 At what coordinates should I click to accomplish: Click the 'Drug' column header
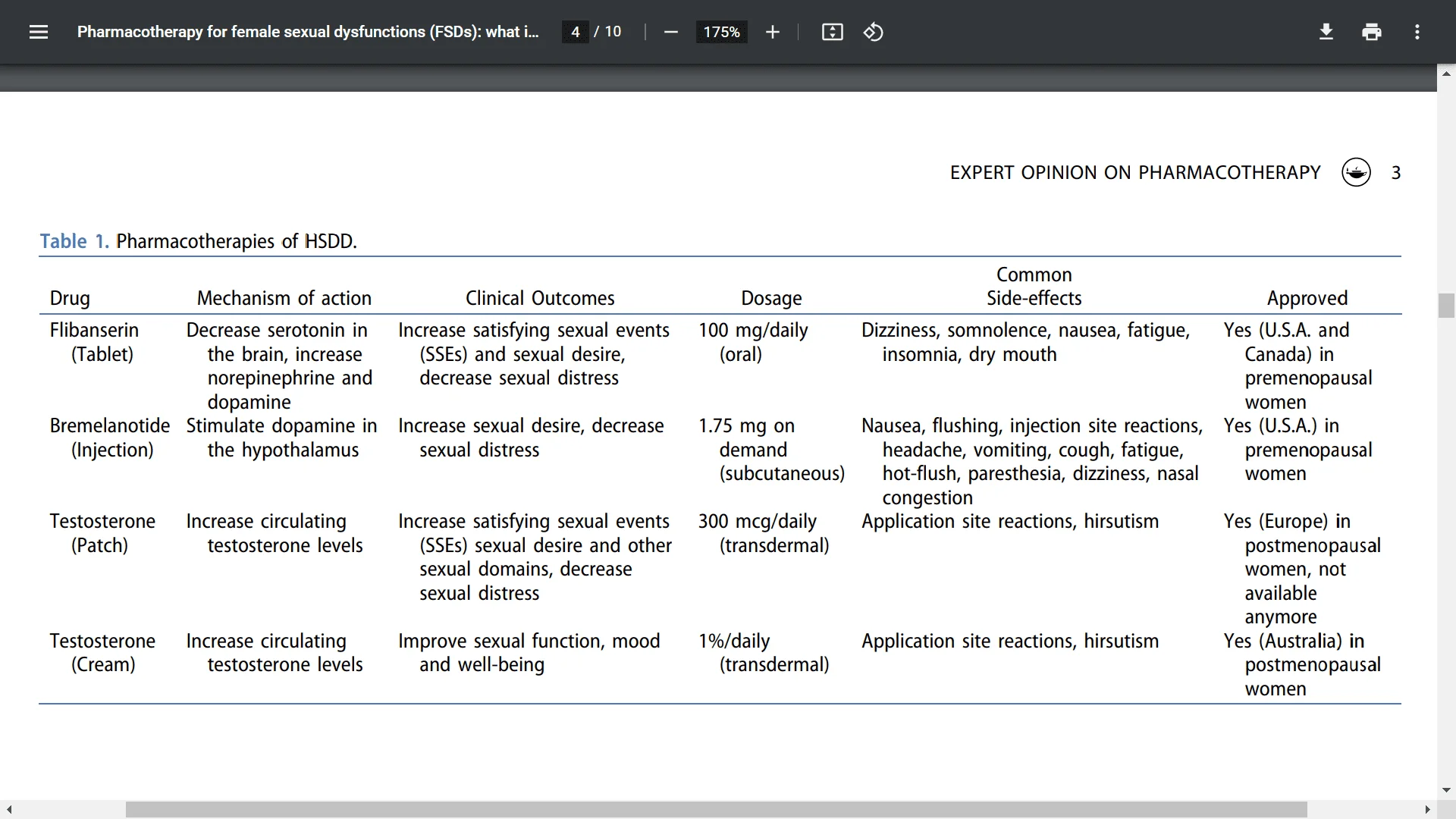[70, 298]
